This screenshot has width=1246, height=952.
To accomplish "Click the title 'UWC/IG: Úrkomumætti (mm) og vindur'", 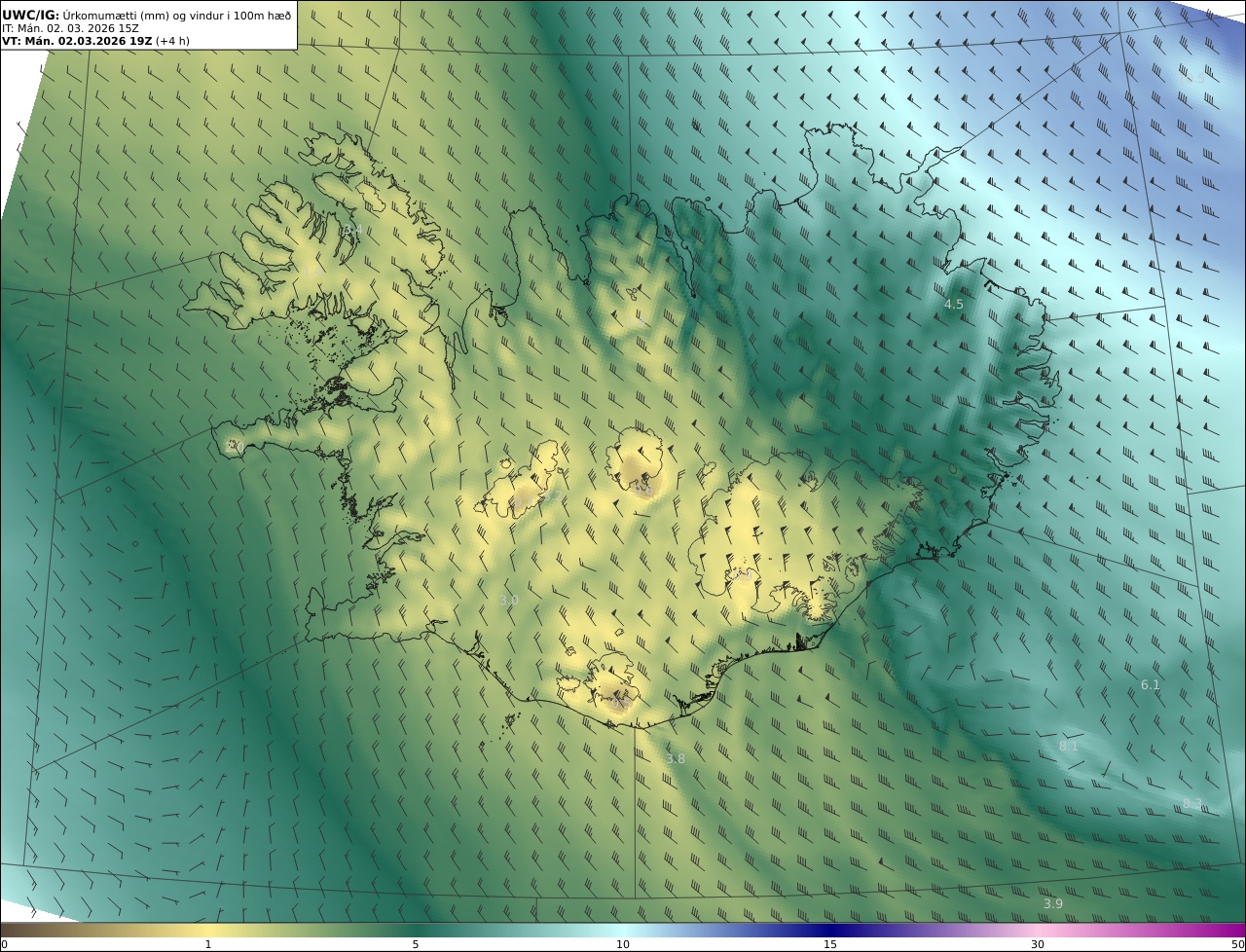I will [x=146, y=15].
